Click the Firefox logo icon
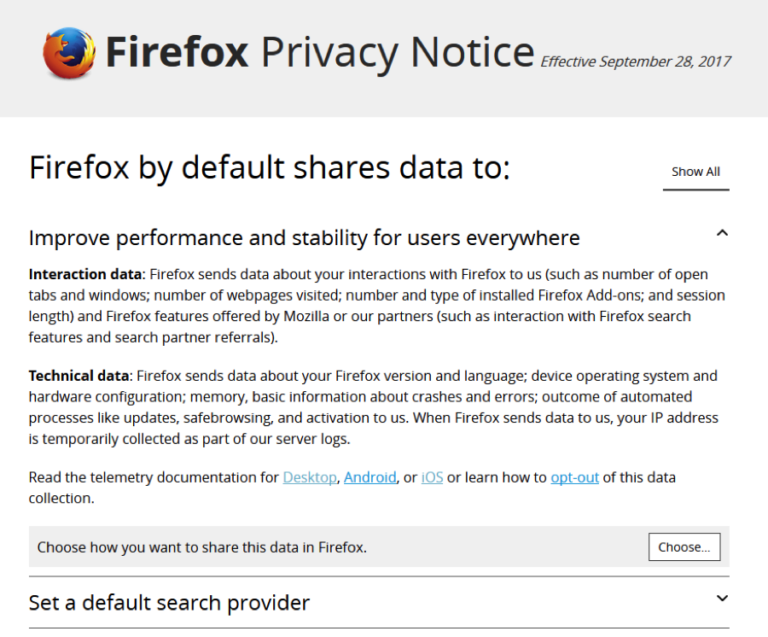Screen dimensions: 768x637 tap(69, 53)
